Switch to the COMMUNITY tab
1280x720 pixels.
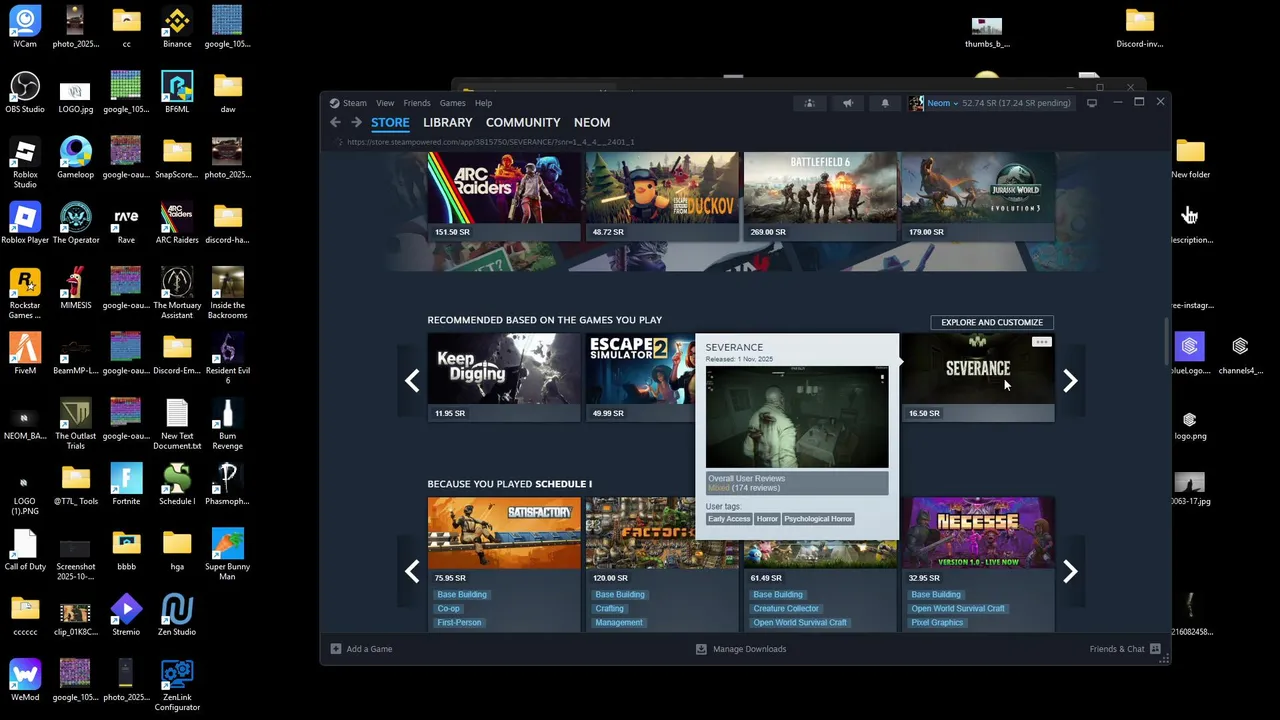(523, 122)
